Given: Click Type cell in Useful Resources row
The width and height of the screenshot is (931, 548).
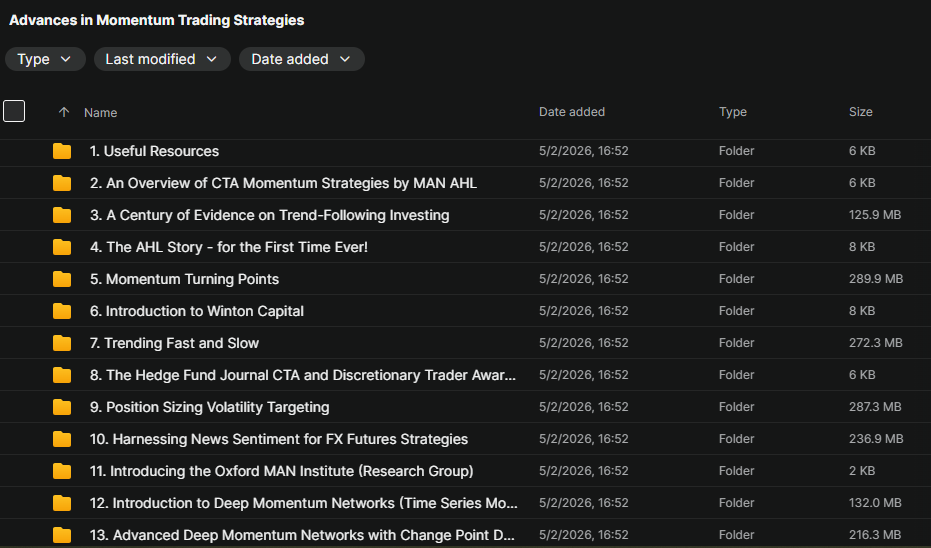Looking at the screenshot, I should tap(736, 151).
